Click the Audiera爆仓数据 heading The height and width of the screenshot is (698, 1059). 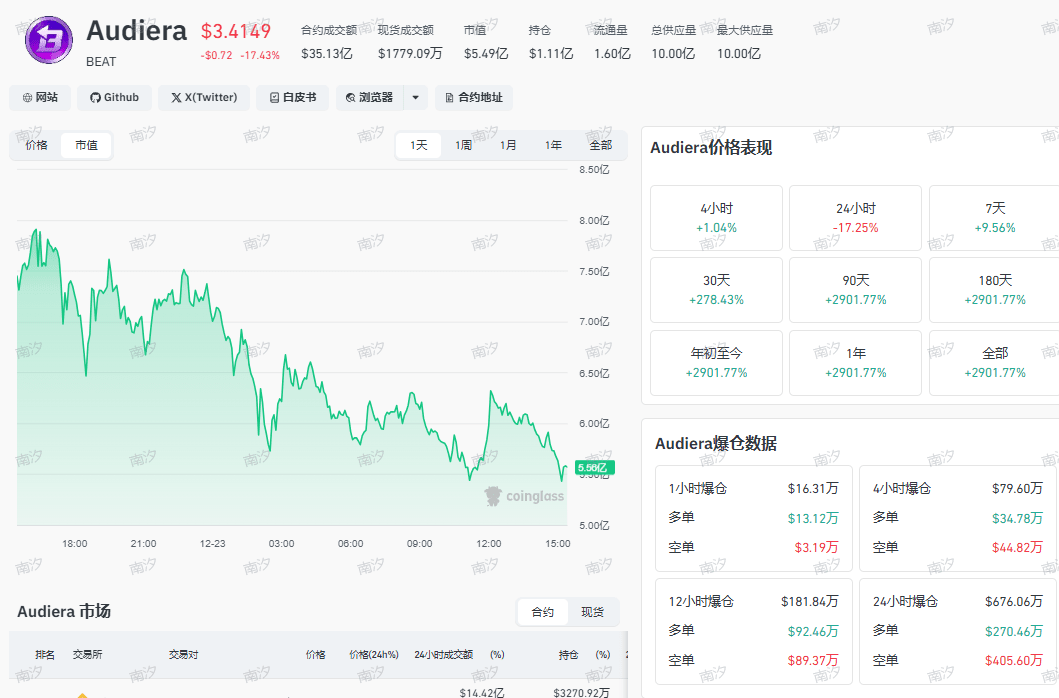click(715, 444)
